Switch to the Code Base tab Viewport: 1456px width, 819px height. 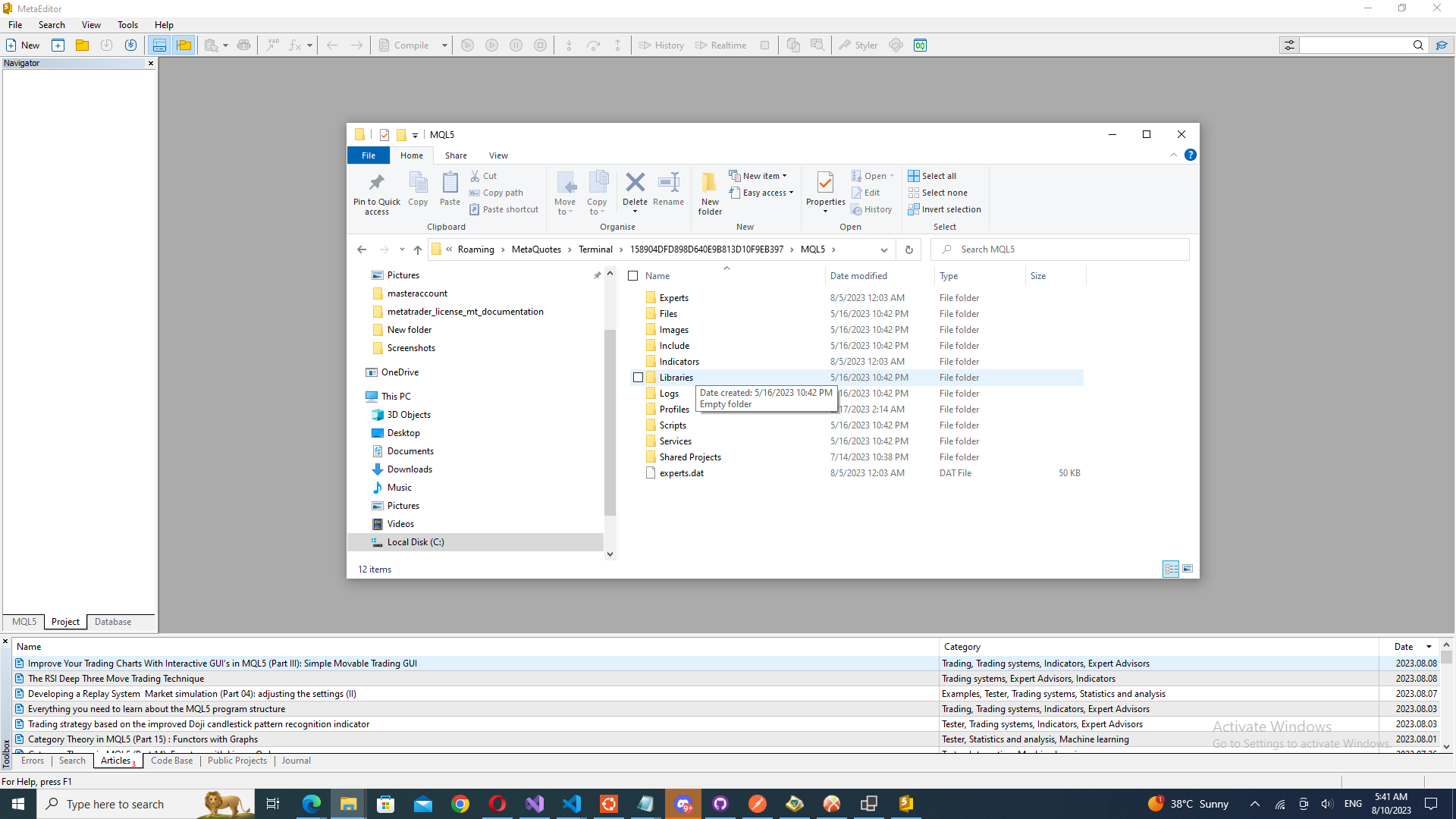click(x=171, y=761)
